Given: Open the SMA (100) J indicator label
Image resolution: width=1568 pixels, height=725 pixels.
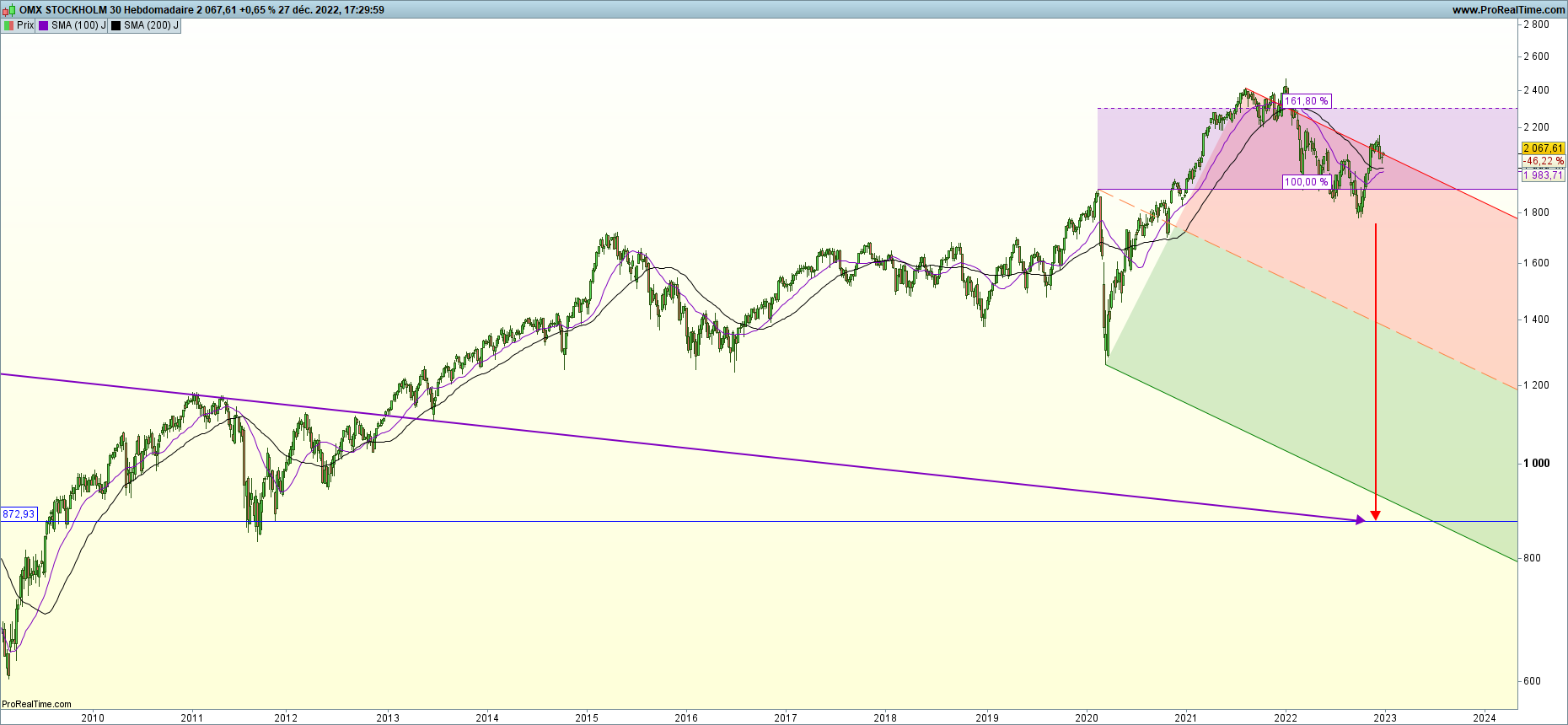Looking at the screenshot, I should click(72, 25).
